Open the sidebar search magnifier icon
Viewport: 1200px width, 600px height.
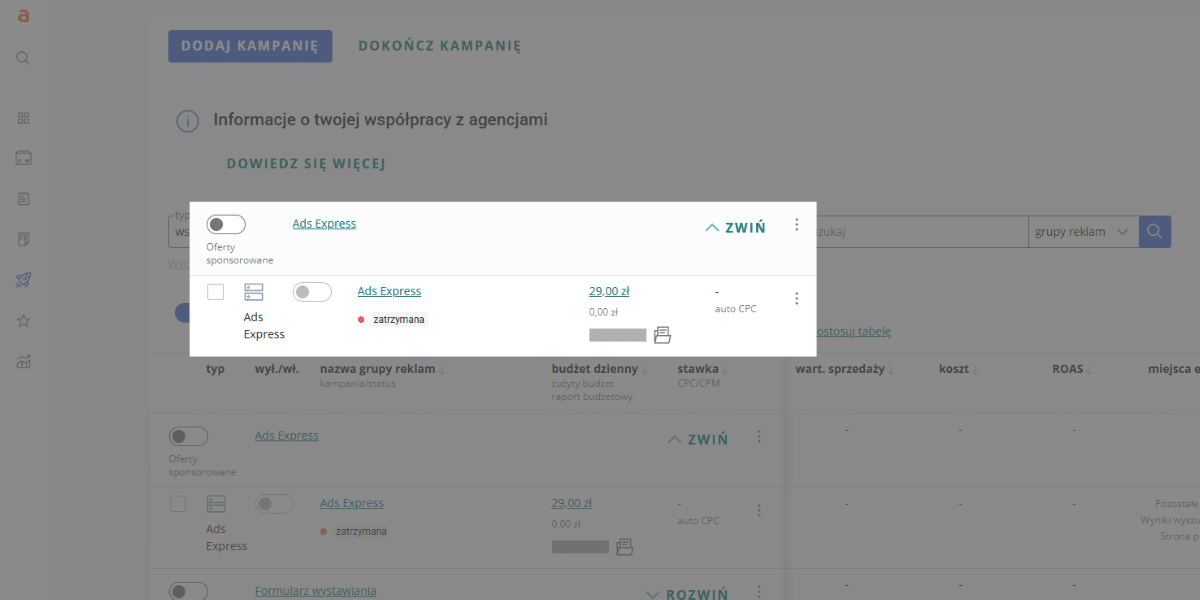pos(24,58)
